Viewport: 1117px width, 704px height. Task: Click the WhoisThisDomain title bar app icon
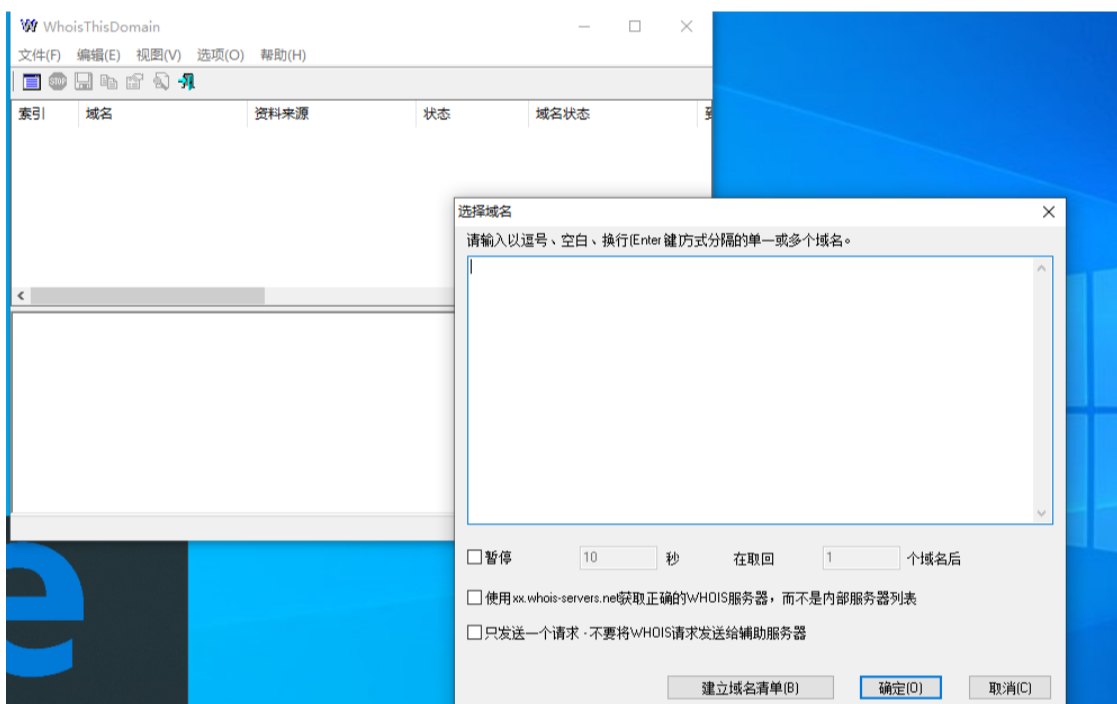(28, 26)
